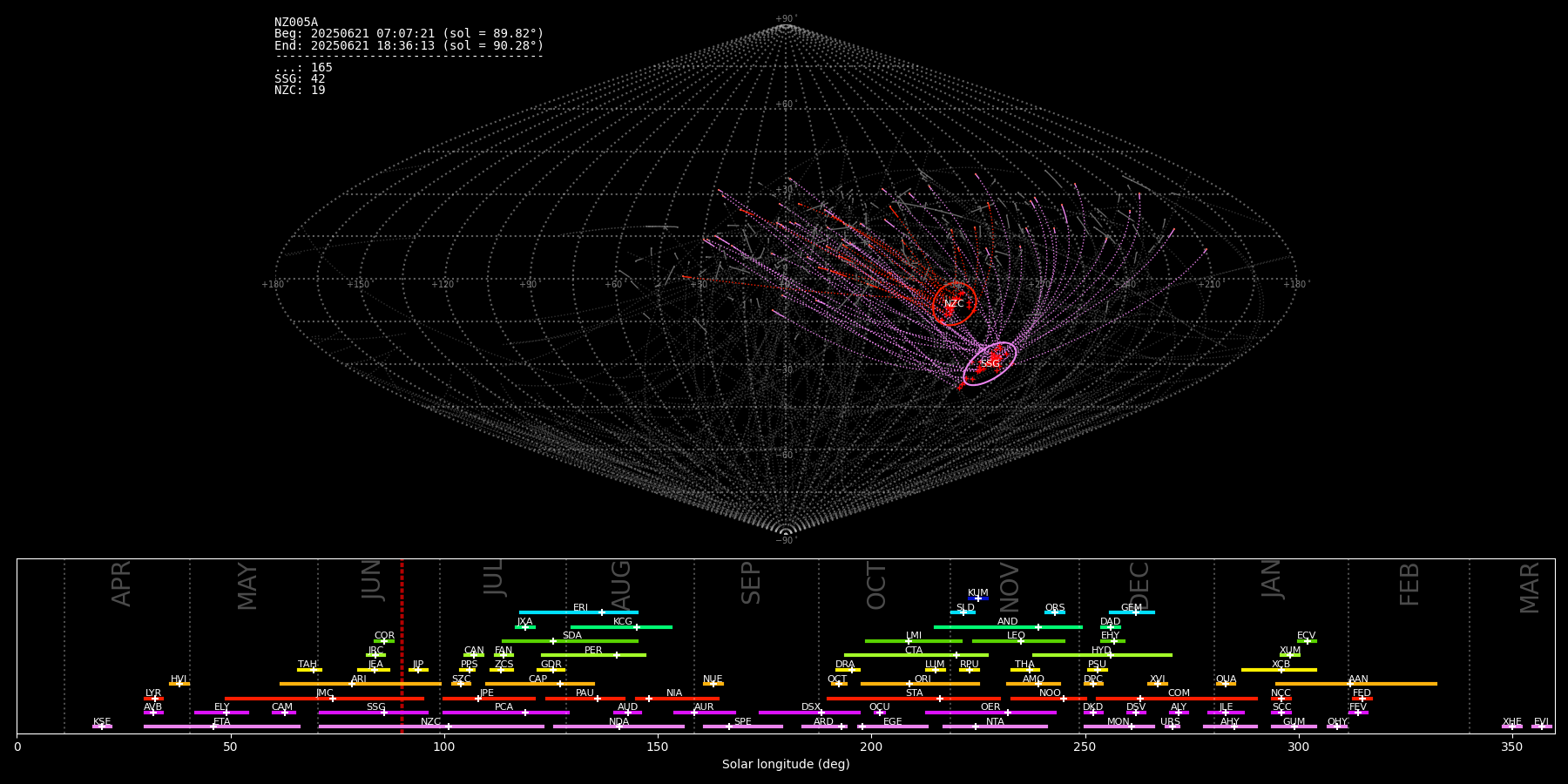Click the ORS shower label

tap(1055, 608)
